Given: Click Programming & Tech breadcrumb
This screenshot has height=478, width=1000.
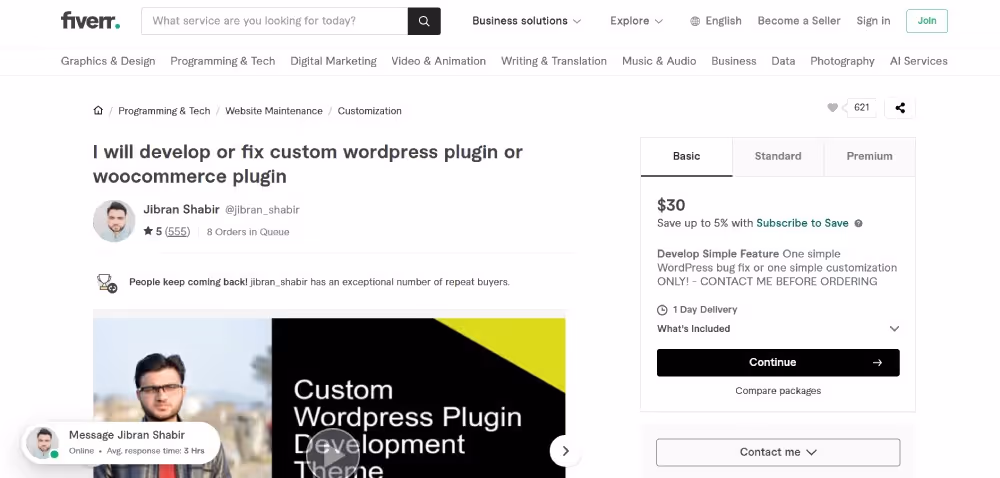Looking at the screenshot, I should point(164,111).
